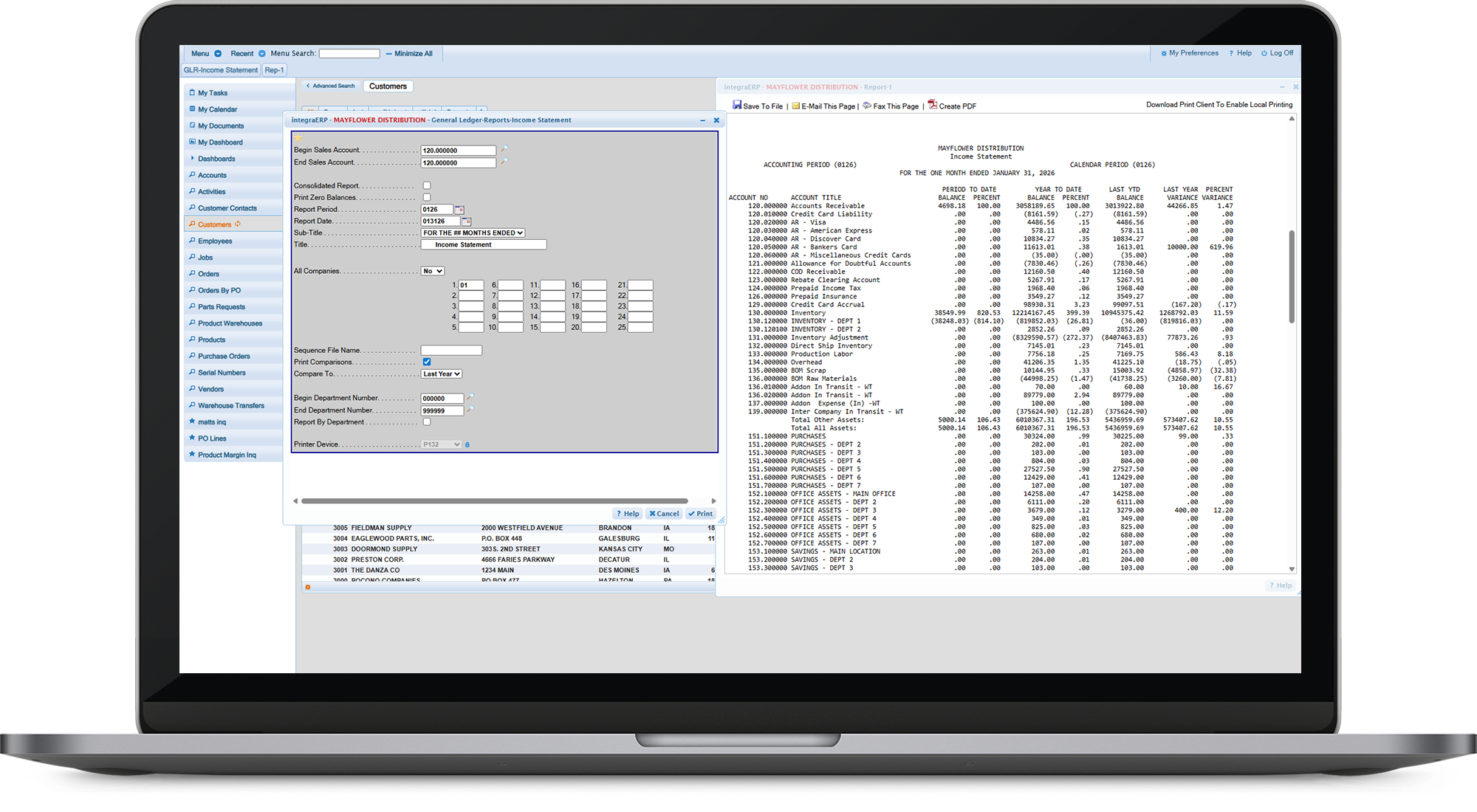This screenshot has width=1477, height=812.
Task: Click Help link below report window
Action: pos(1281,585)
